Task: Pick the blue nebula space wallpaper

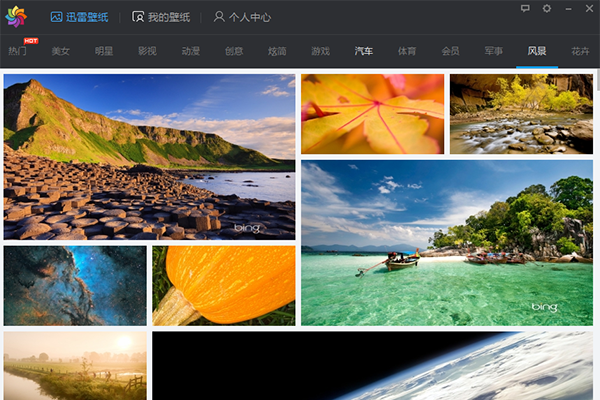Action: click(75, 285)
